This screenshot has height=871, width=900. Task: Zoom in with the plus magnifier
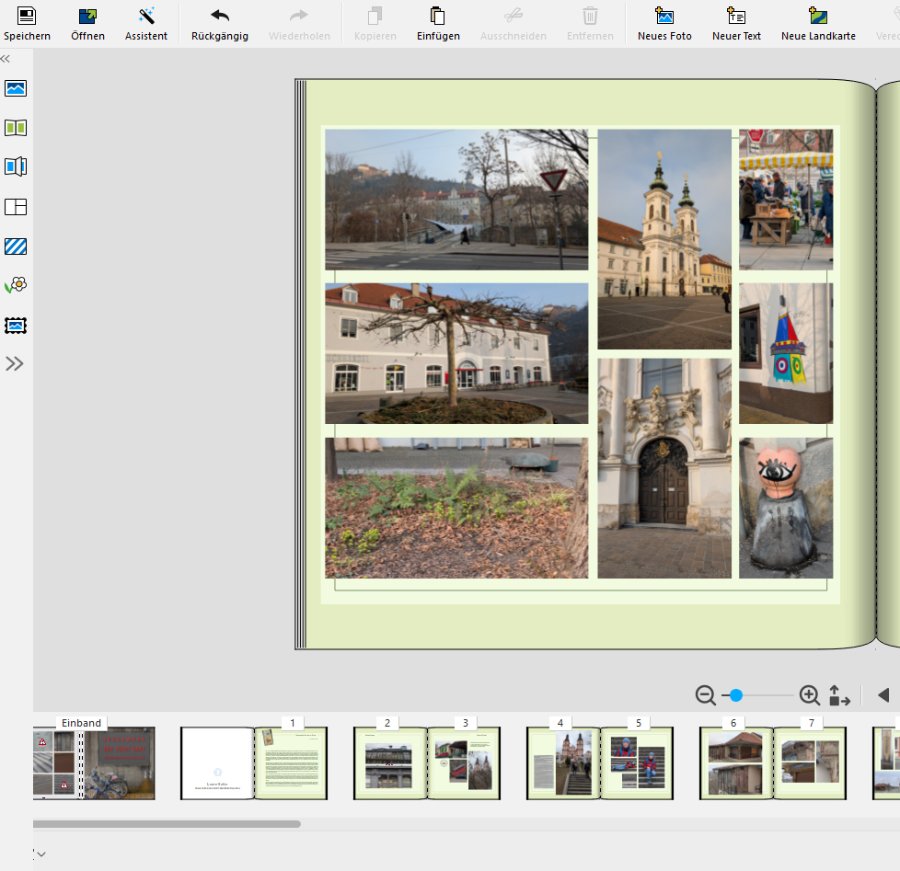pos(809,695)
